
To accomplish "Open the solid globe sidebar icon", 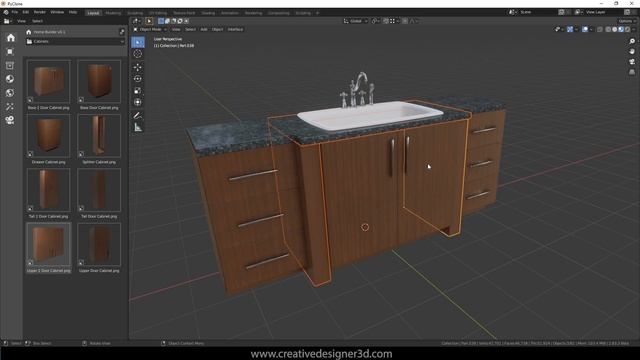I will (11, 79).
